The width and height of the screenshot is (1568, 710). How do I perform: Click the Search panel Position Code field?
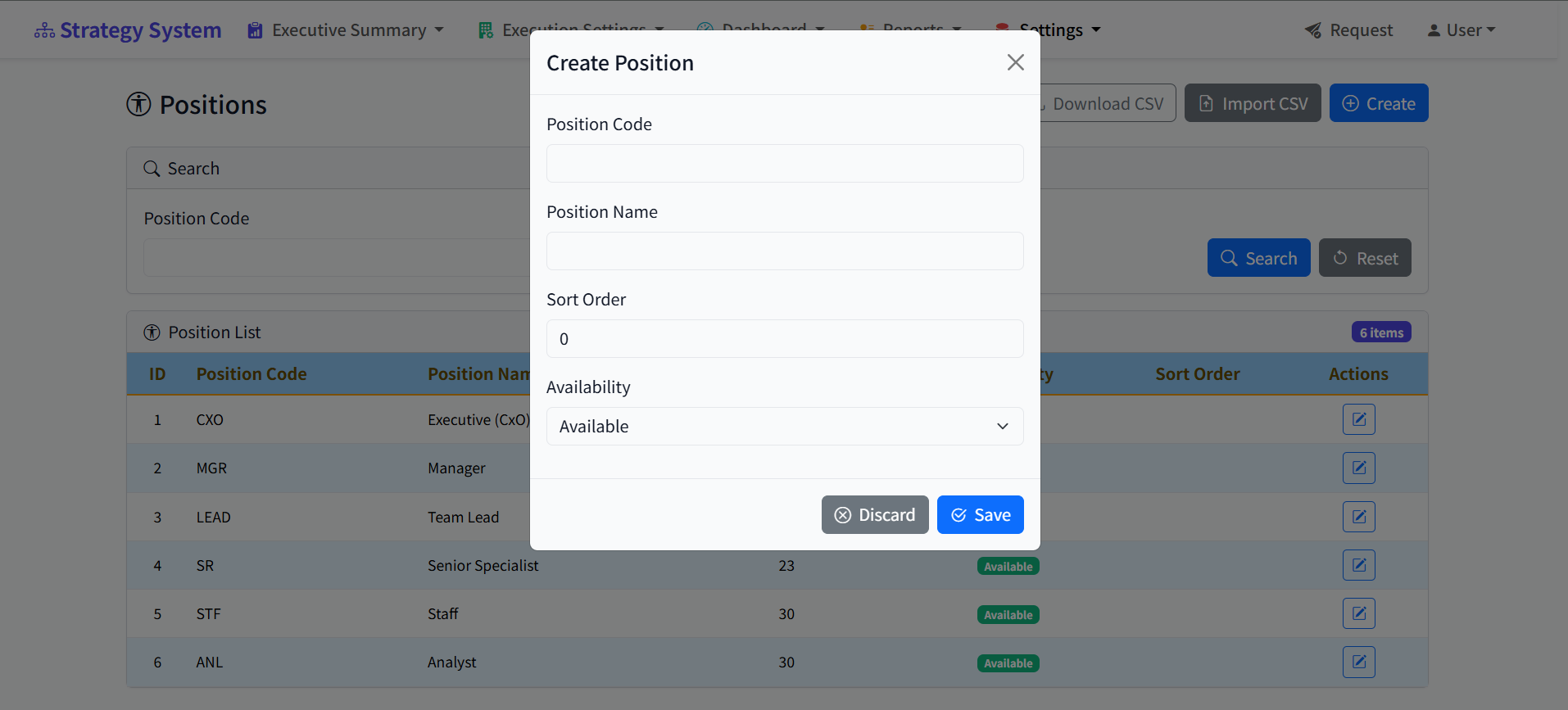click(337, 257)
